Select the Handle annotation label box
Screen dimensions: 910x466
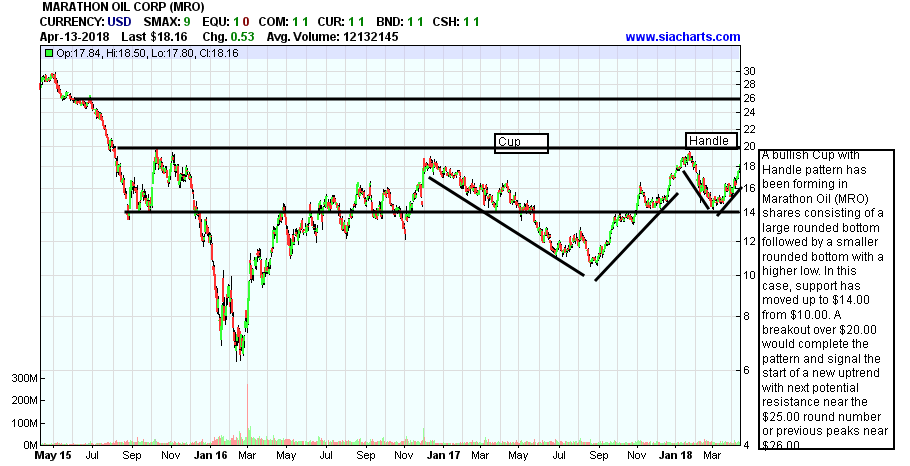point(711,141)
